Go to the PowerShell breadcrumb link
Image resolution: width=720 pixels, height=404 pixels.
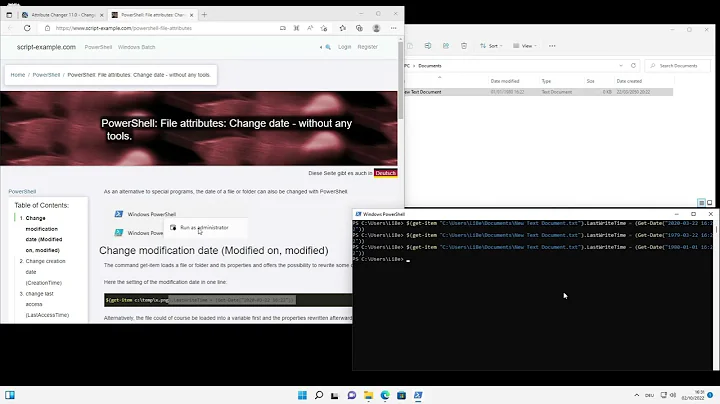(x=46, y=75)
